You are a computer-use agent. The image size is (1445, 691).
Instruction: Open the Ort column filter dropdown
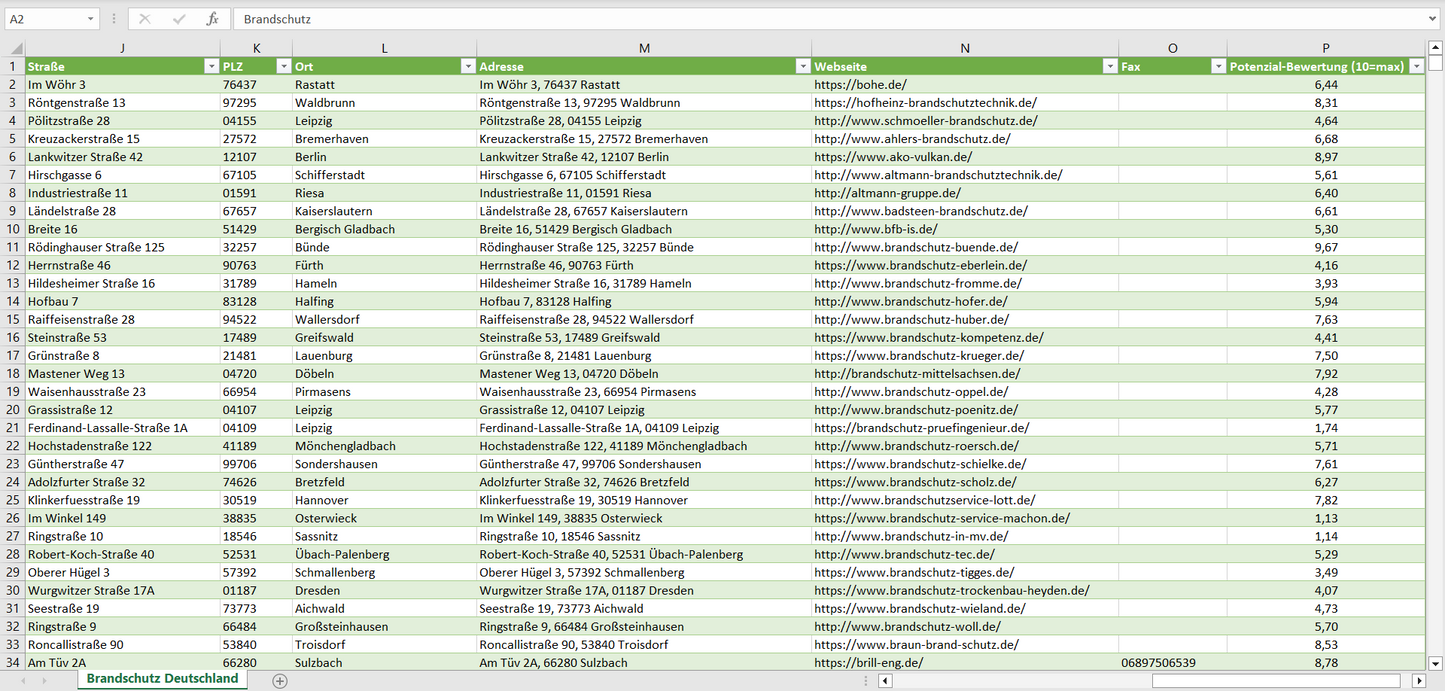tap(467, 66)
